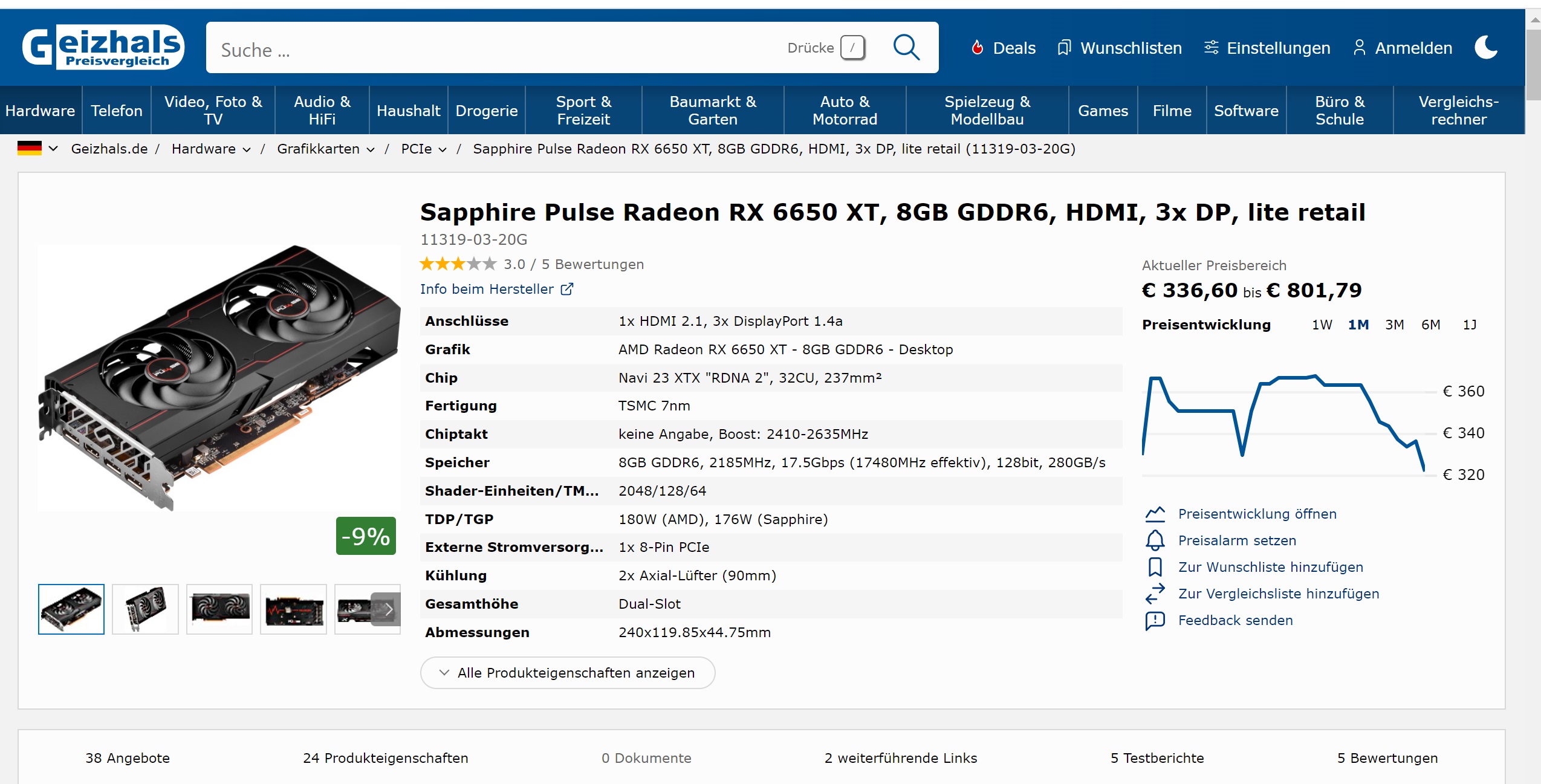Open the 38 Angebote tab

(128, 758)
